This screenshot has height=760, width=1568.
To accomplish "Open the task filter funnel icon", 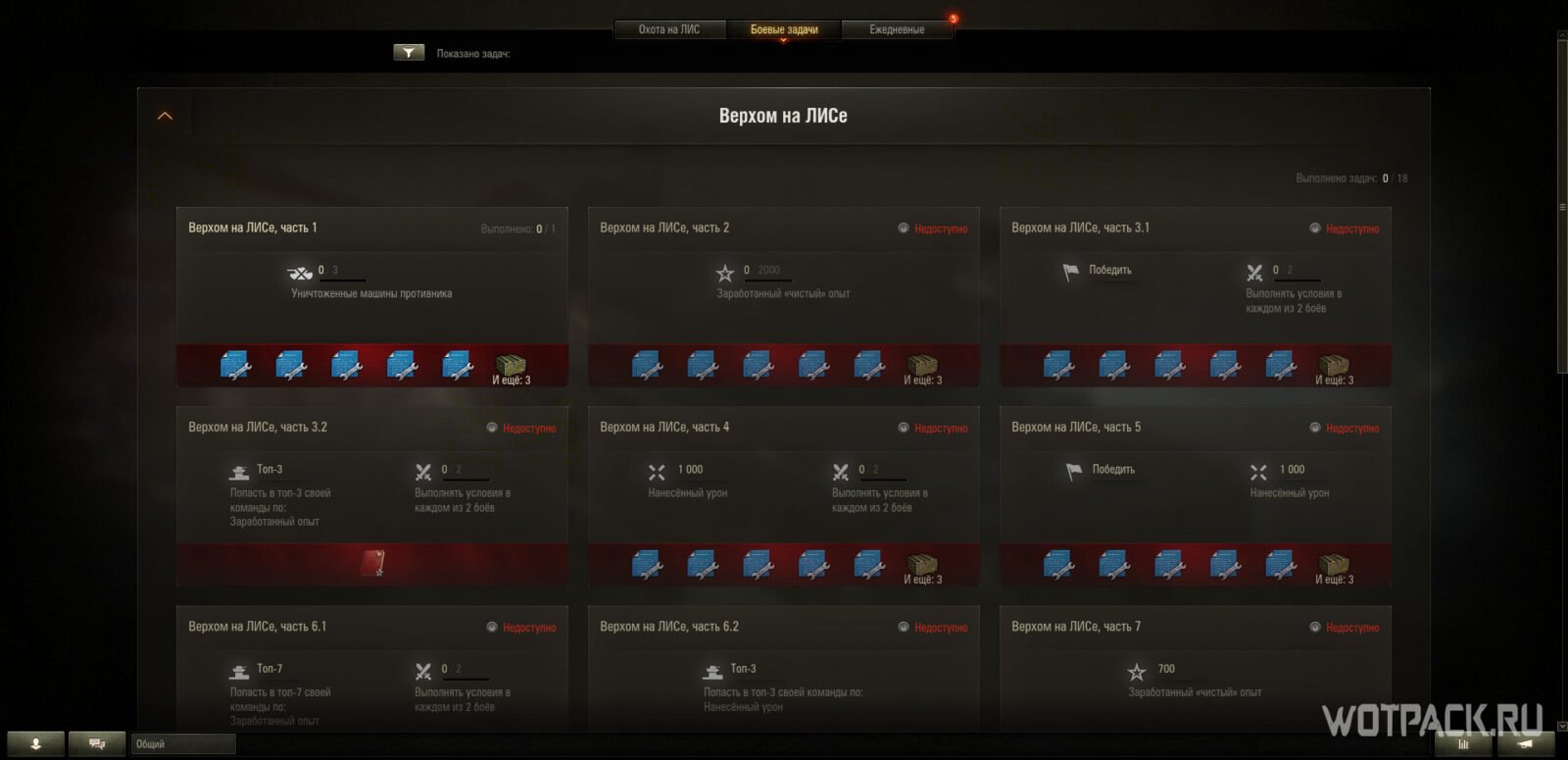I will [x=409, y=53].
